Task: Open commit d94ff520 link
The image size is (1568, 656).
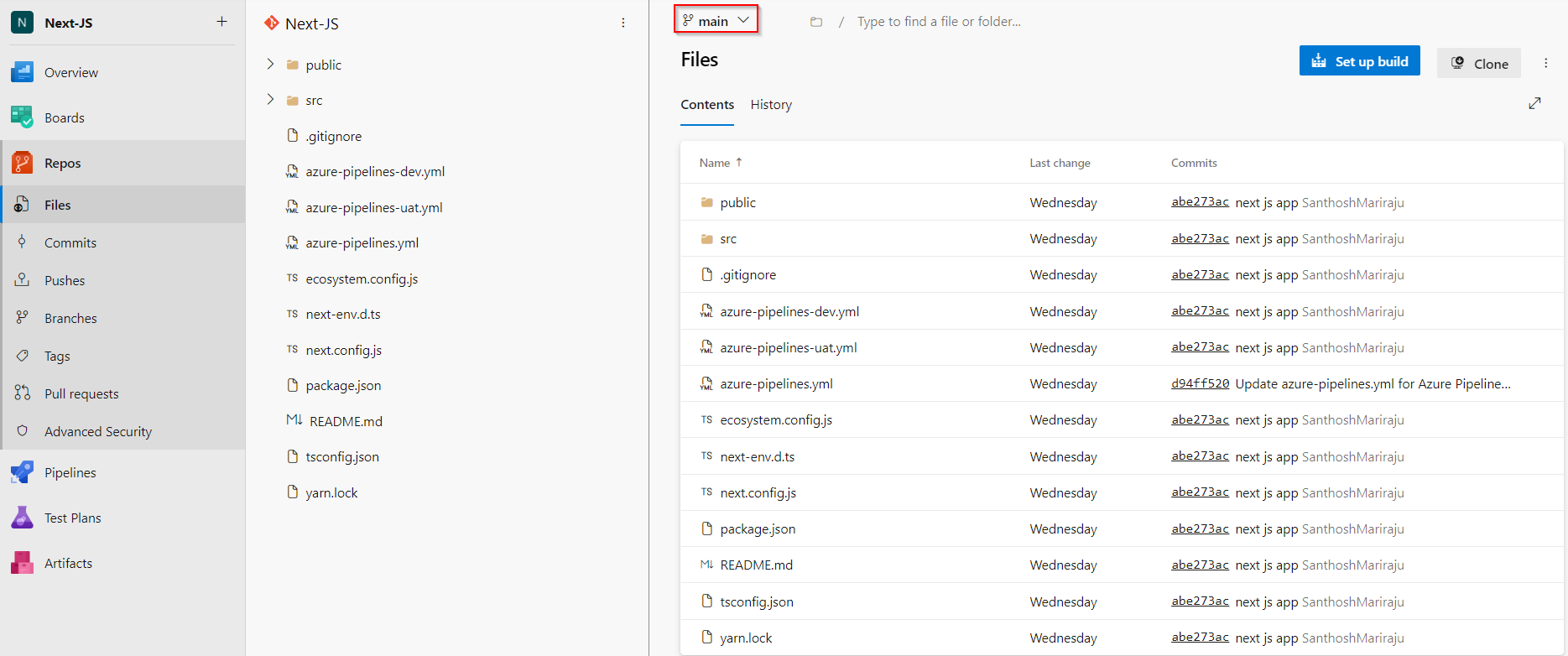Action: (x=1200, y=383)
